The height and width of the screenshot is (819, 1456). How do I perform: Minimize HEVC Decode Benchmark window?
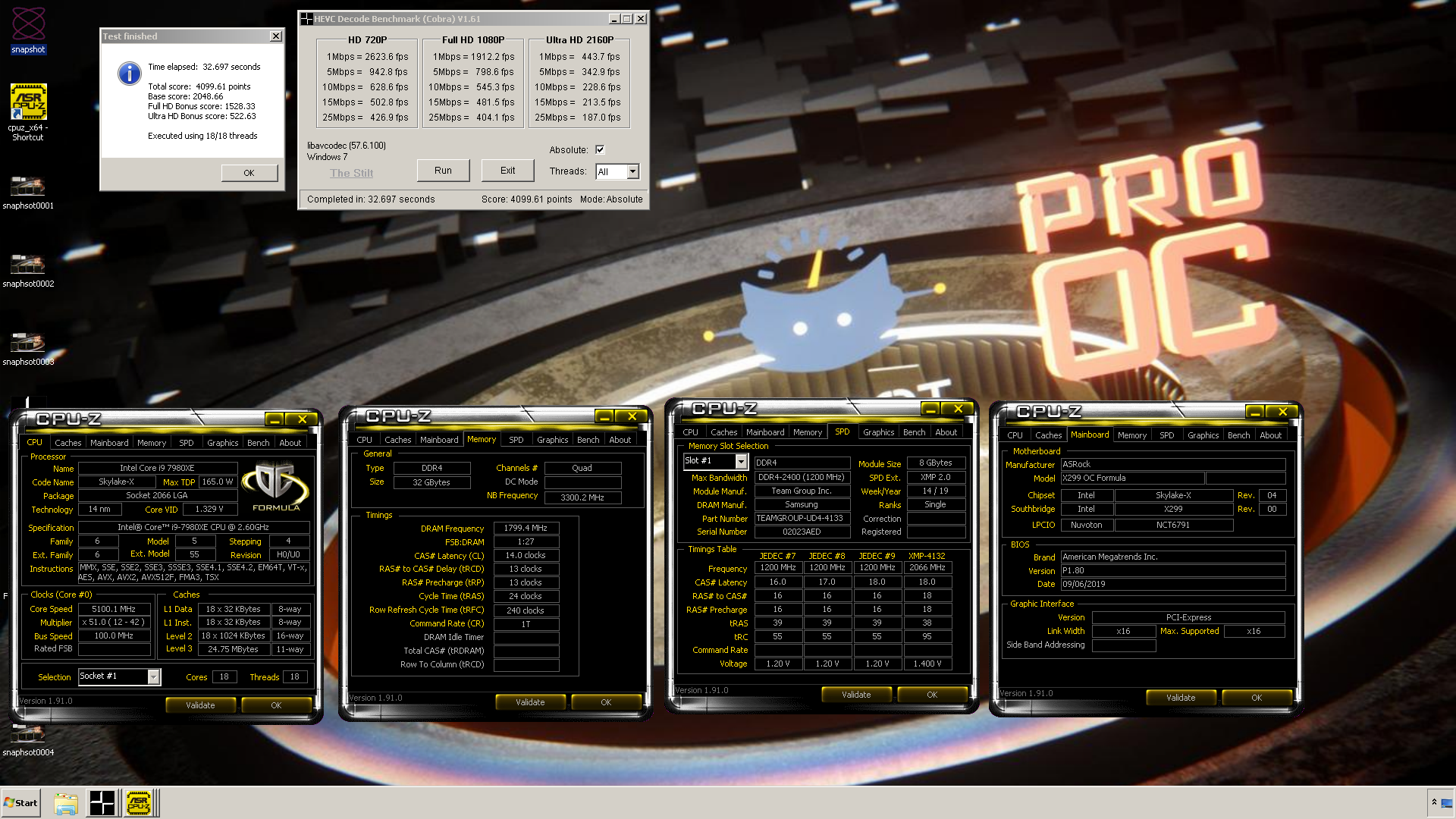(x=614, y=19)
